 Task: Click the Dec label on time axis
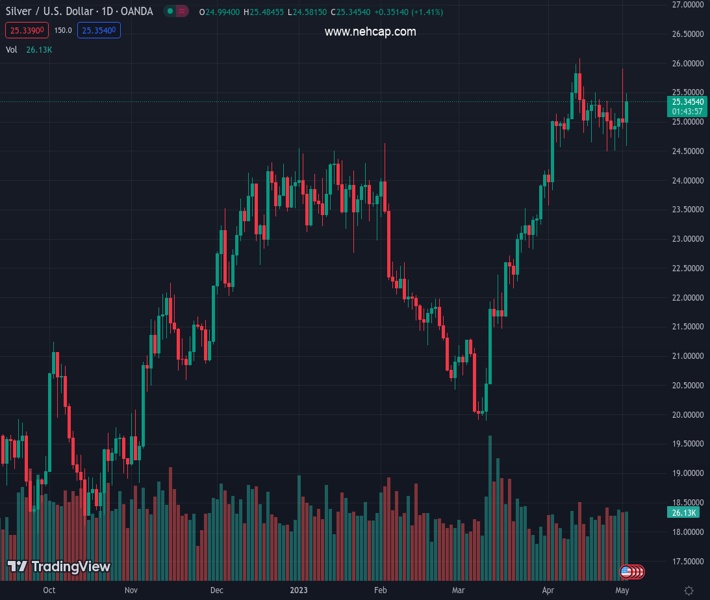216,590
